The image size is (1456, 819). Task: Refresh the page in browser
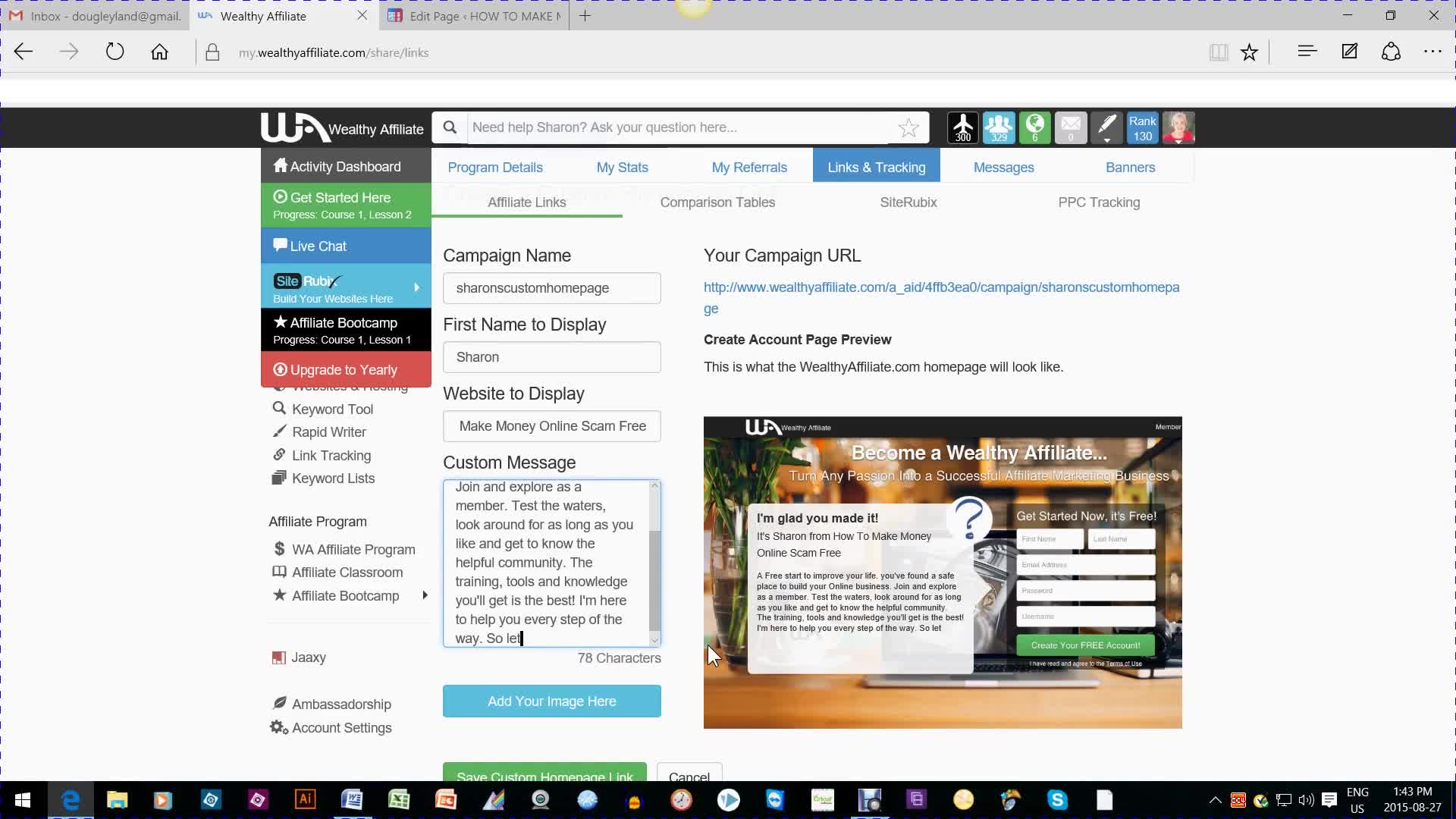[x=115, y=52]
